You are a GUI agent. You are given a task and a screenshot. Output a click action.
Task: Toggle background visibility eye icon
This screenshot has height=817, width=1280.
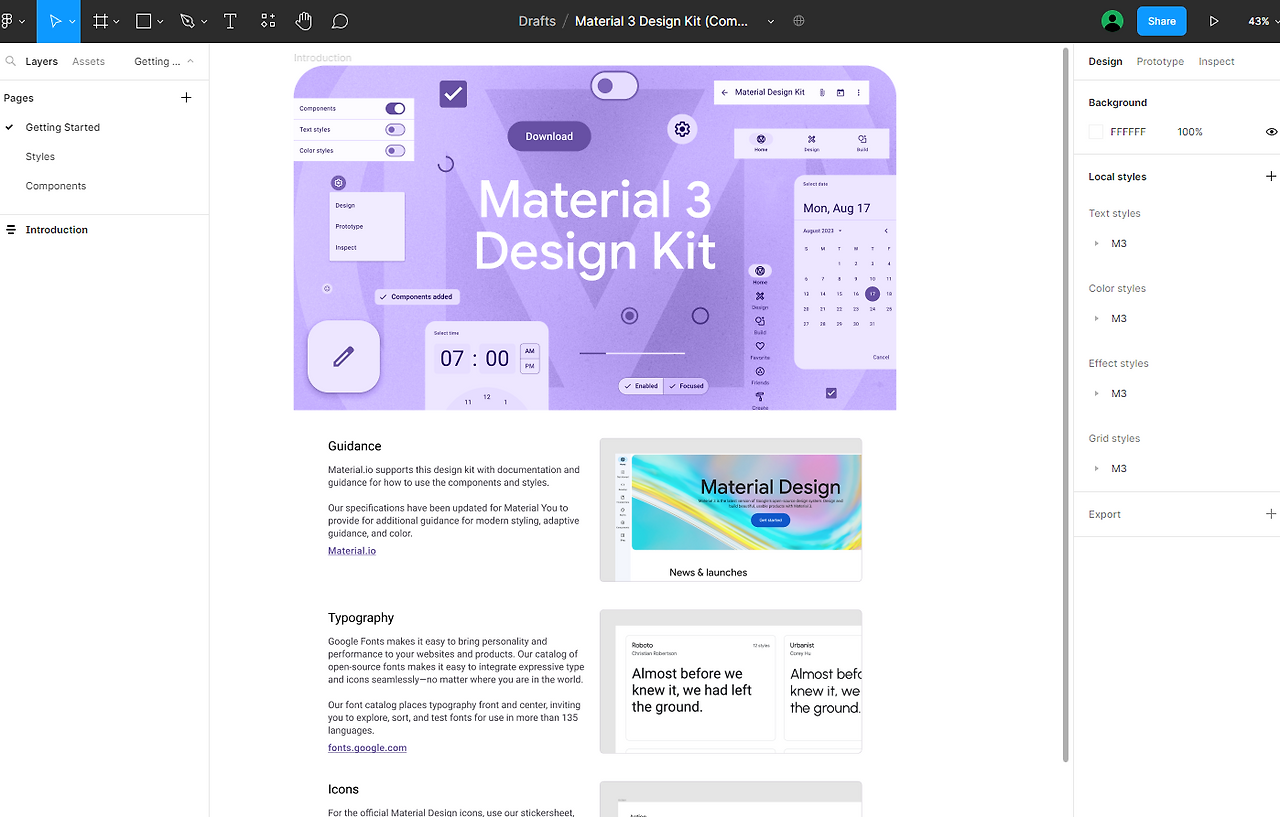(x=1271, y=132)
